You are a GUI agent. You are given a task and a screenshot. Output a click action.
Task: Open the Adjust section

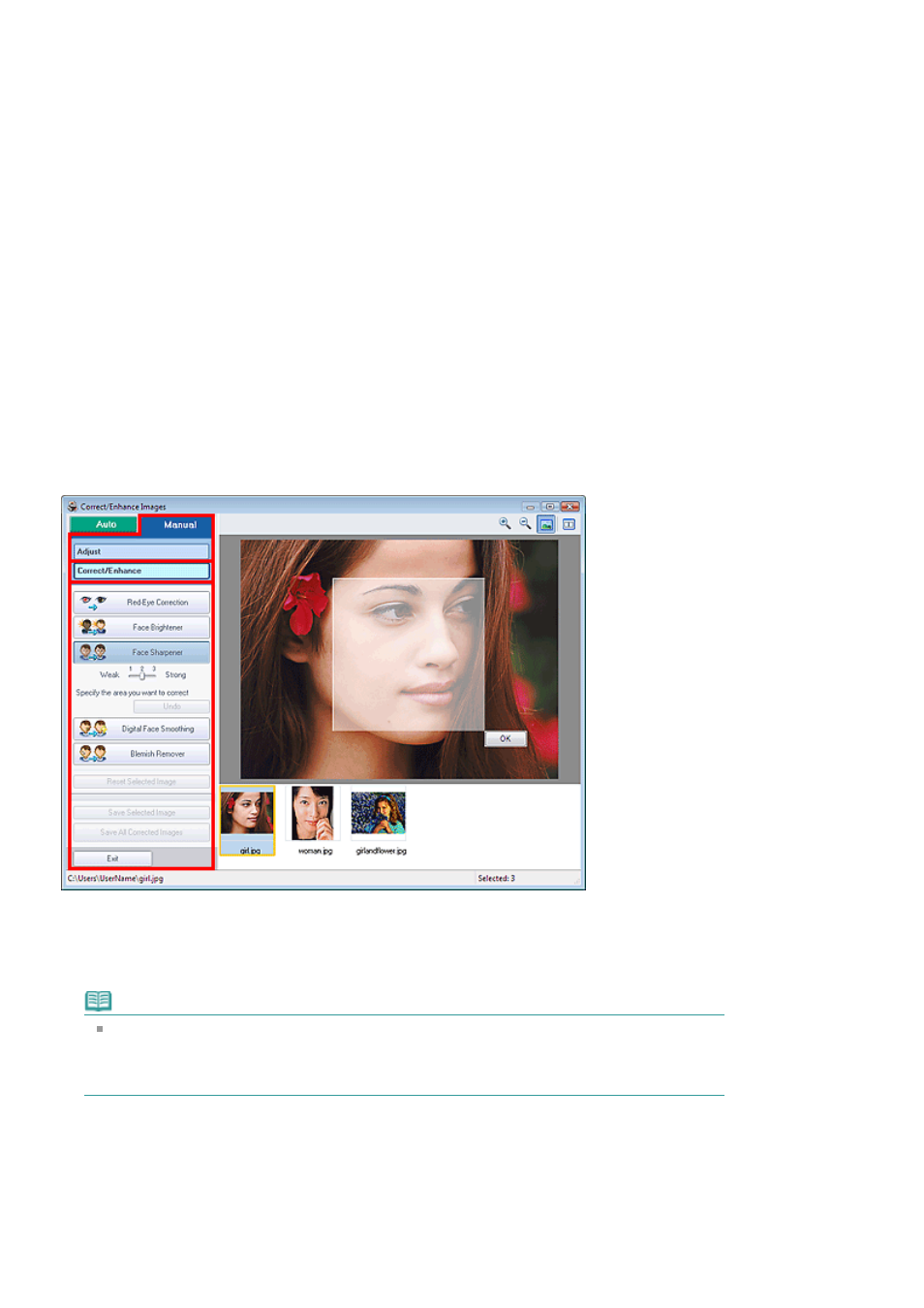pos(141,551)
